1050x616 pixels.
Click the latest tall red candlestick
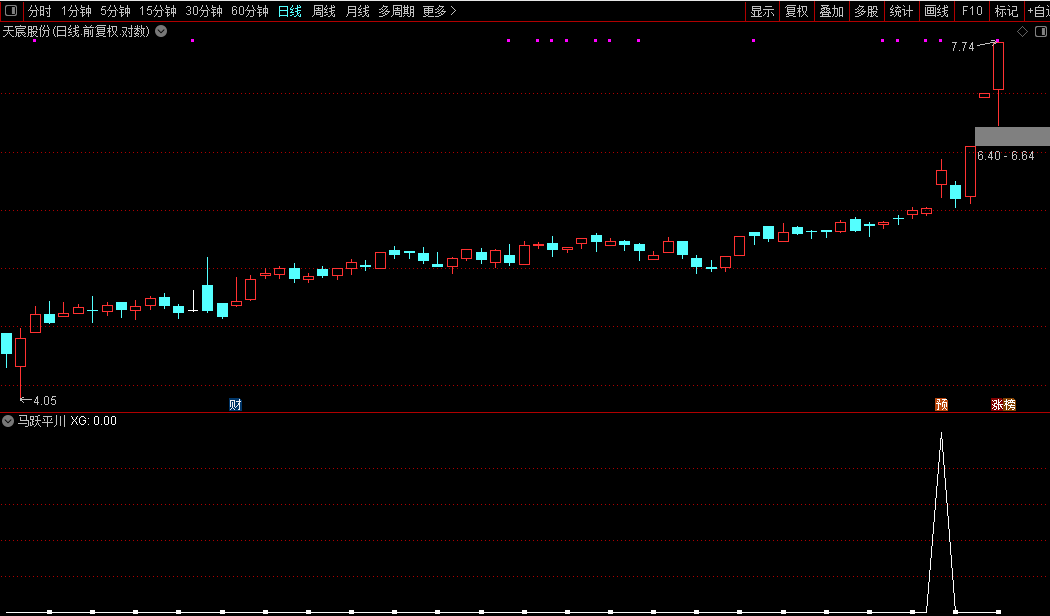click(x=998, y=66)
